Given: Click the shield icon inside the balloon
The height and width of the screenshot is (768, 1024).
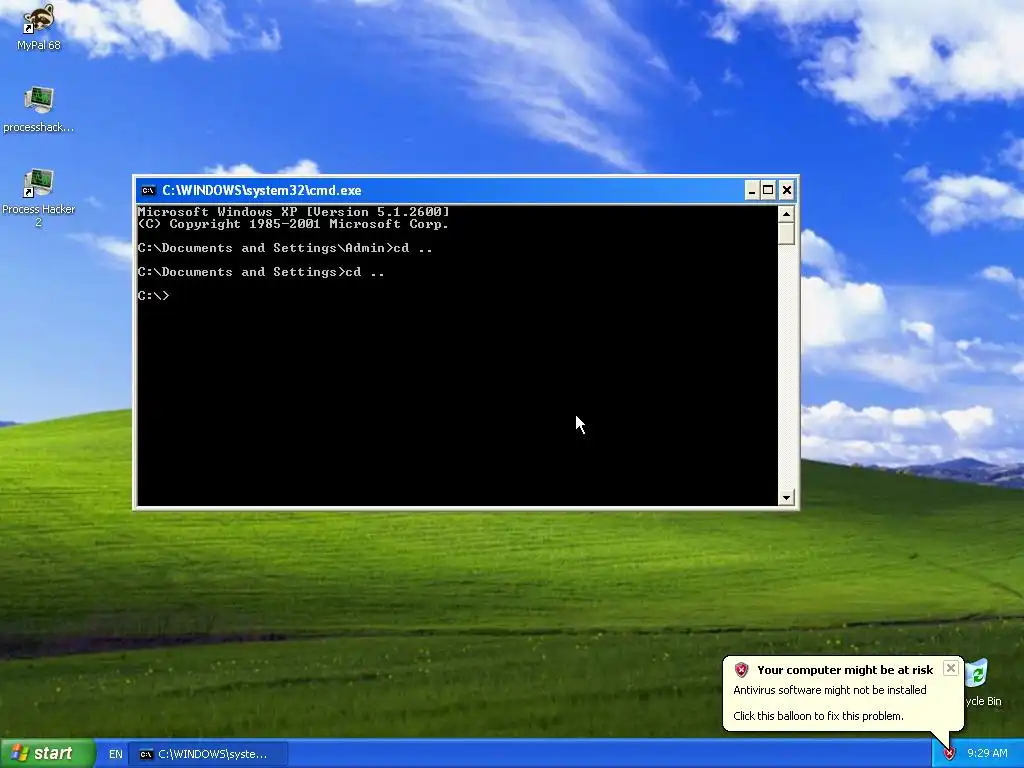Looking at the screenshot, I should tap(741, 670).
